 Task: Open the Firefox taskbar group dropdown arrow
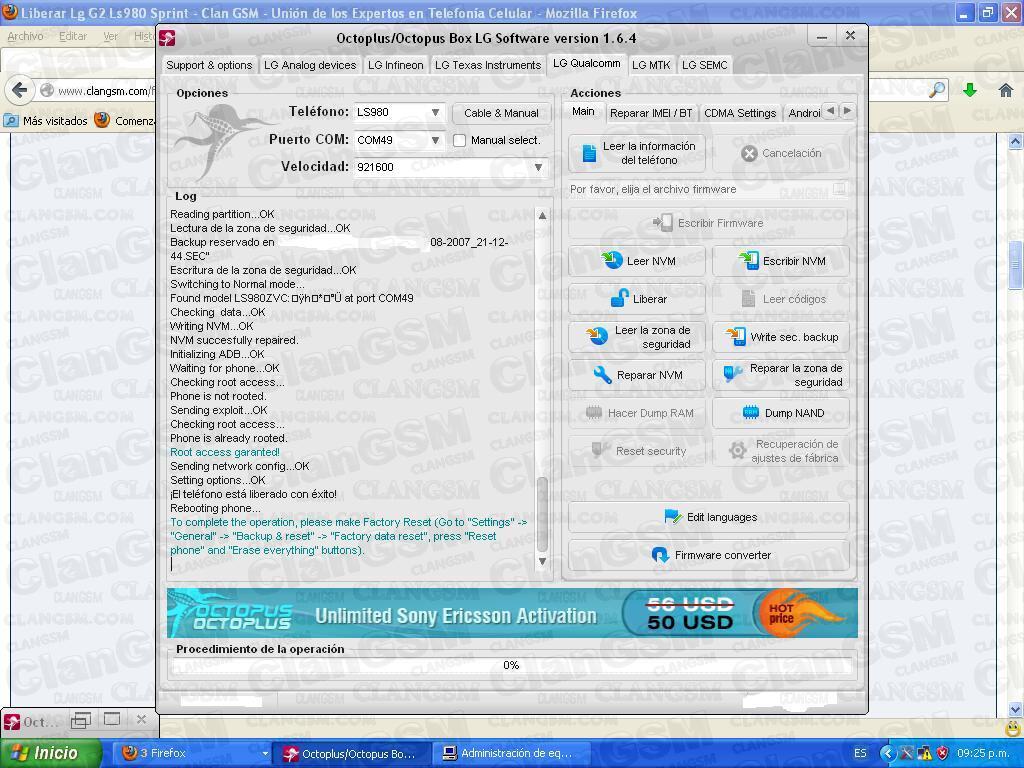click(264, 754)
